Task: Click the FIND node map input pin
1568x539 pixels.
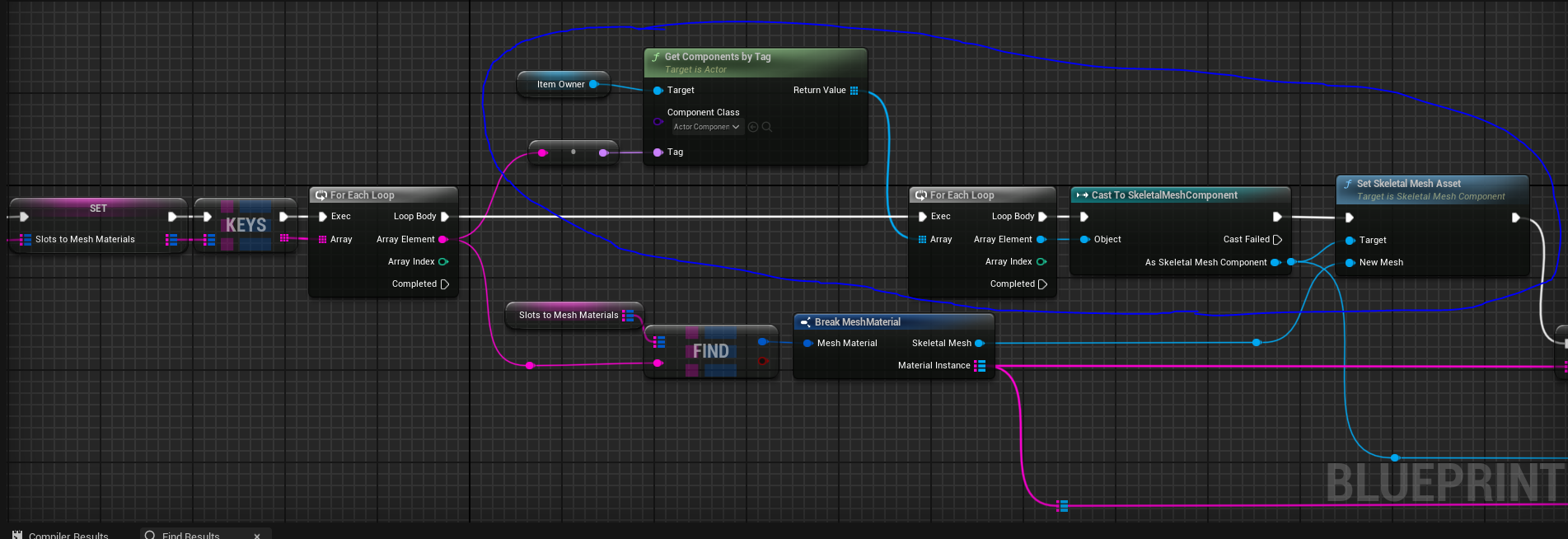Action: point(659,341)
